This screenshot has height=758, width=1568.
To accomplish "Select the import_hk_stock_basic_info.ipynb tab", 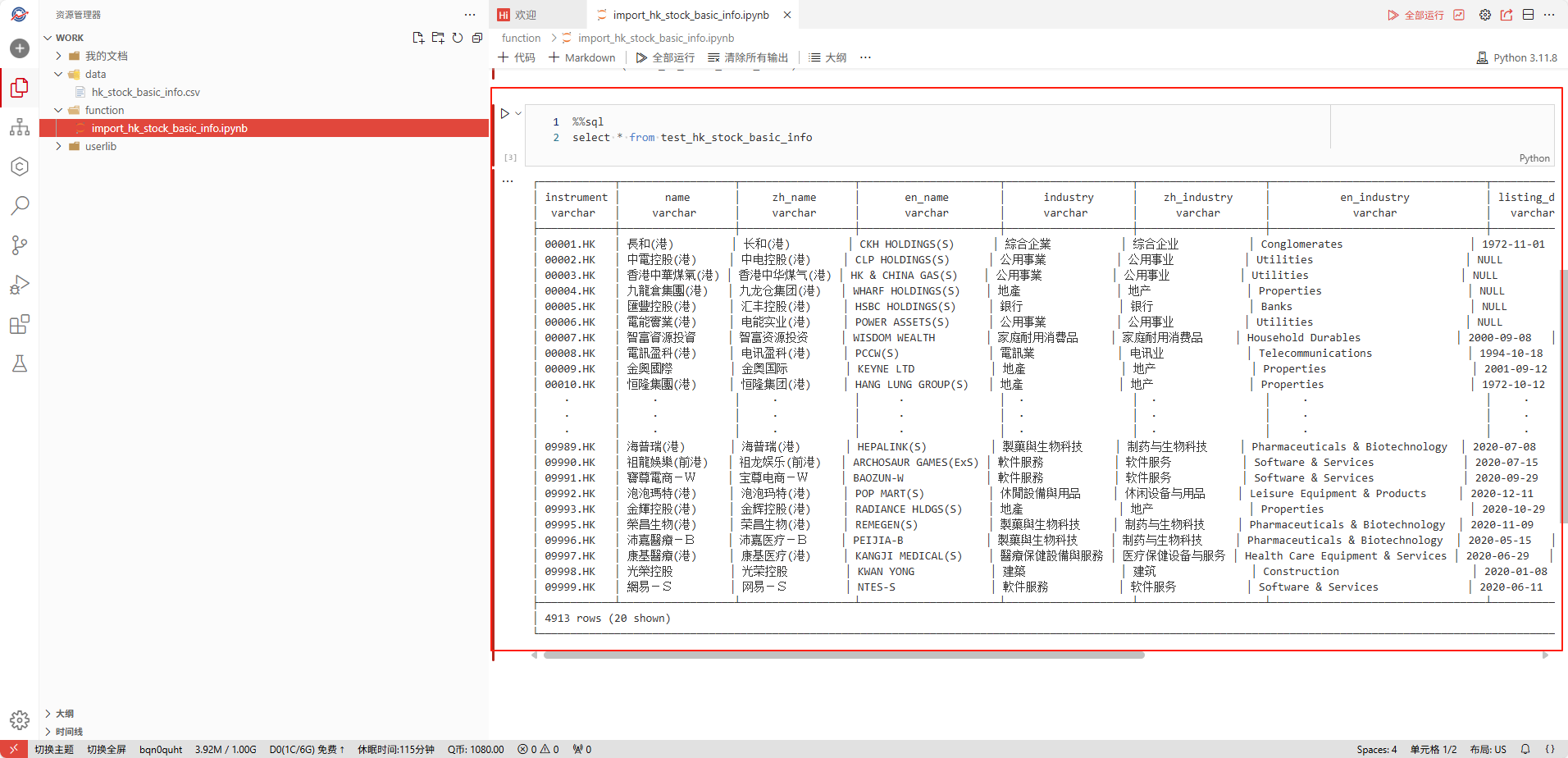I will tap(691, 15).
